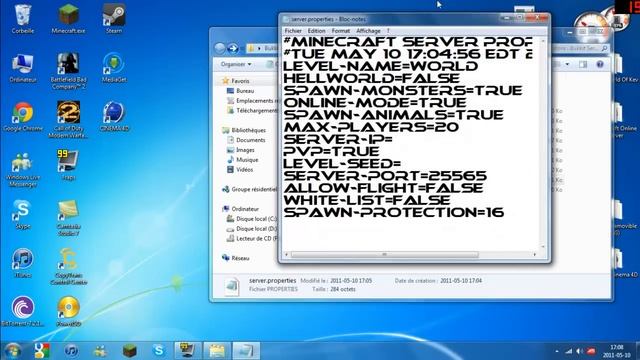Select the Skype desktop shortcut

click(23, 214)
